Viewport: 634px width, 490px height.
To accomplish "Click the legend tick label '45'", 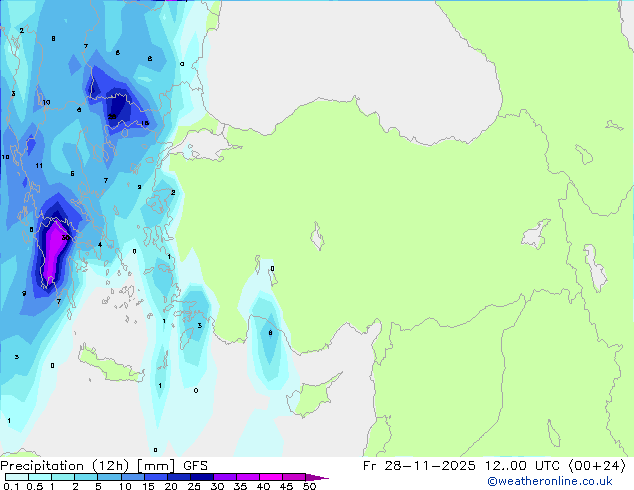I will click(x=286, y=486).
